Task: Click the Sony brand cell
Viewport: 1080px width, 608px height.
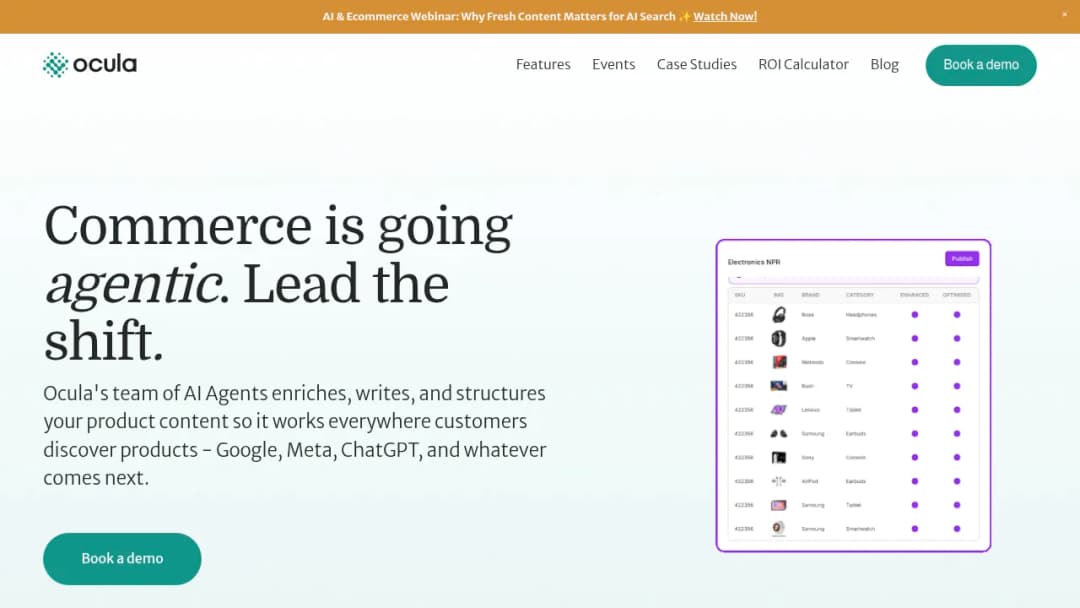Action: (x=807, y=457)
